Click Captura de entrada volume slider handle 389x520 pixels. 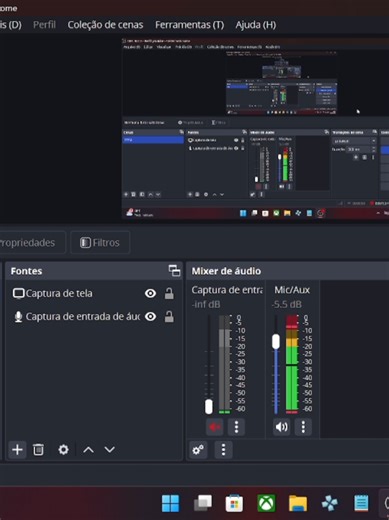coord(209,406)
